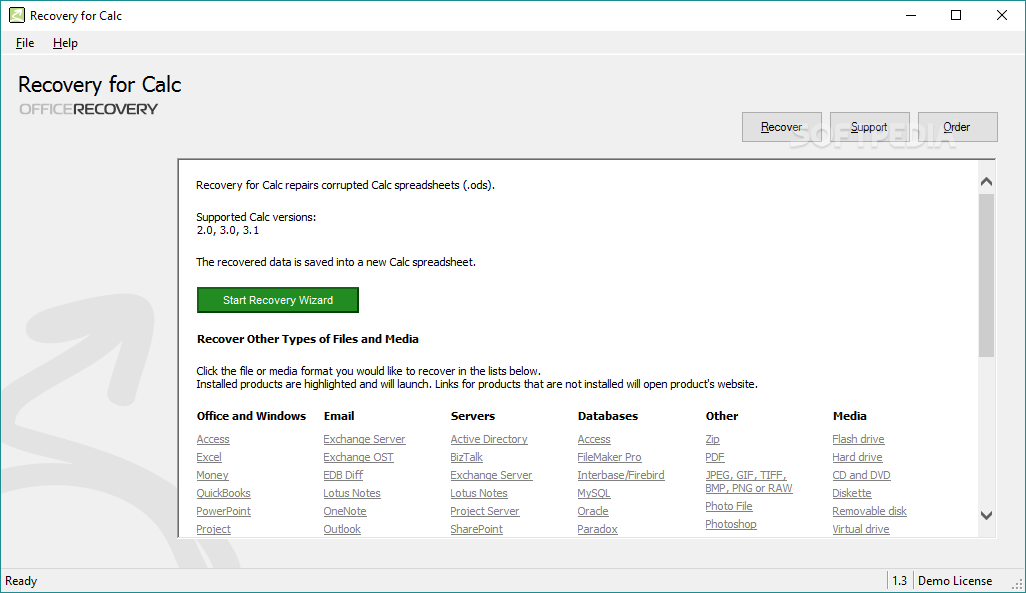Open Exchange Server link under Email
Image resolution: width=1026 pixels, height=593 pixels.
(x=364, y=439)
